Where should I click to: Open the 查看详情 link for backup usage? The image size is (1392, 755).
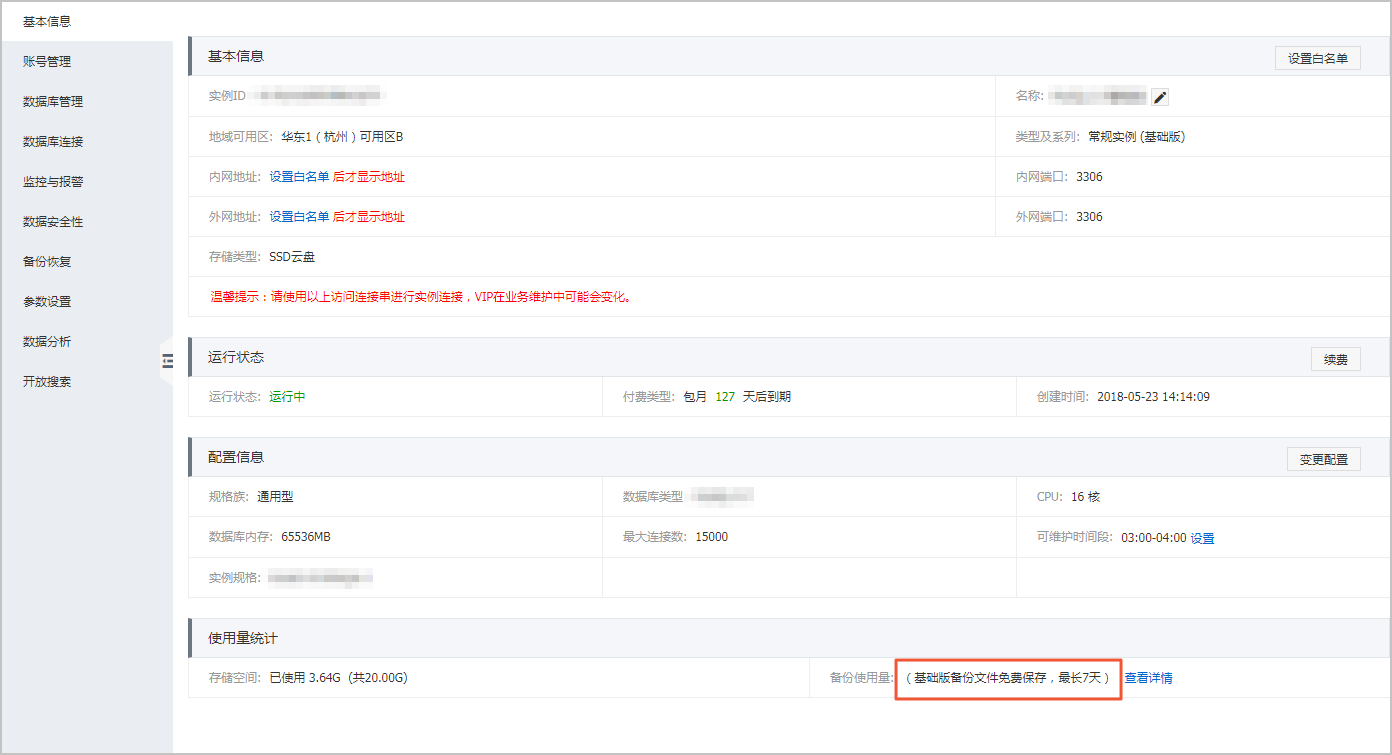[x=1149, y=678]
